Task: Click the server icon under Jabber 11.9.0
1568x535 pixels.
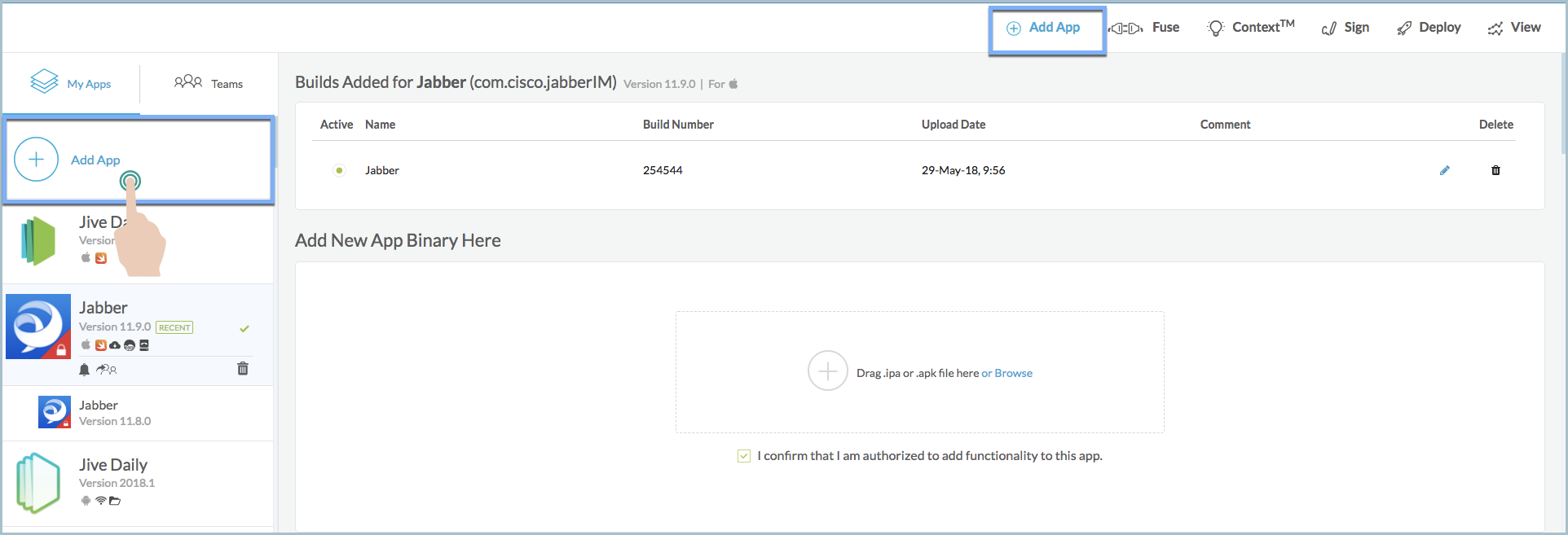Action: pos(144,345)
